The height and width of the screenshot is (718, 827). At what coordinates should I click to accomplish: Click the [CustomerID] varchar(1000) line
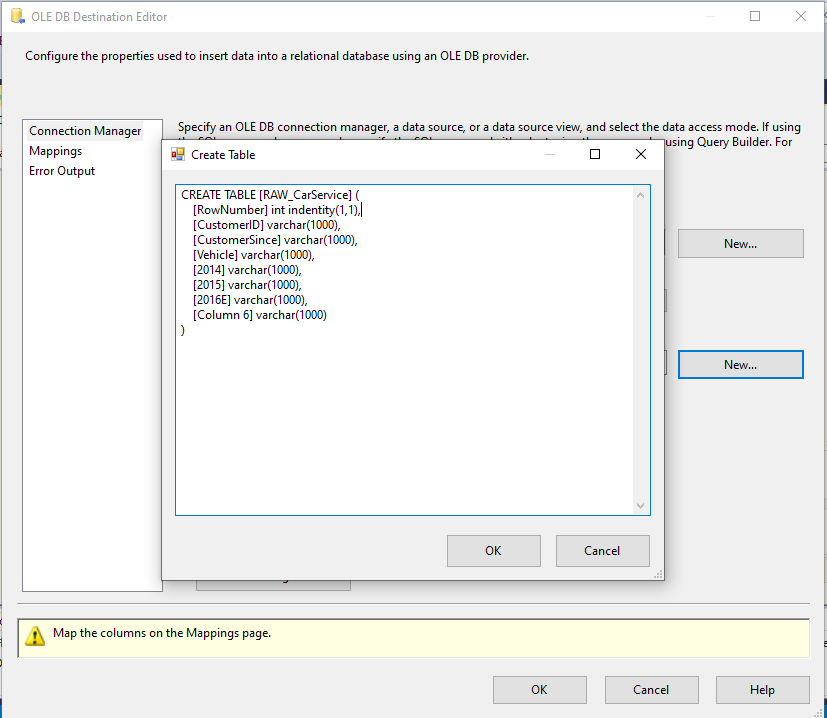pos(267,225)
